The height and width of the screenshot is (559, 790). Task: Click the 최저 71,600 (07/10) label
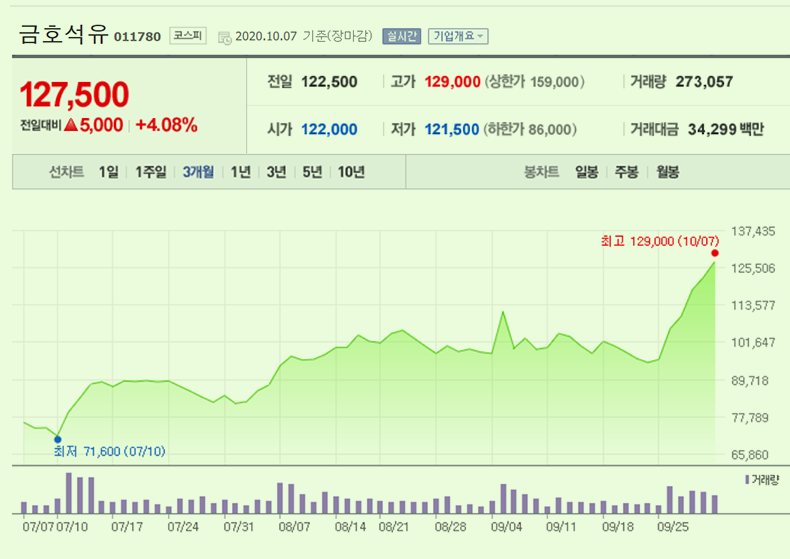(x=109, y=451)
